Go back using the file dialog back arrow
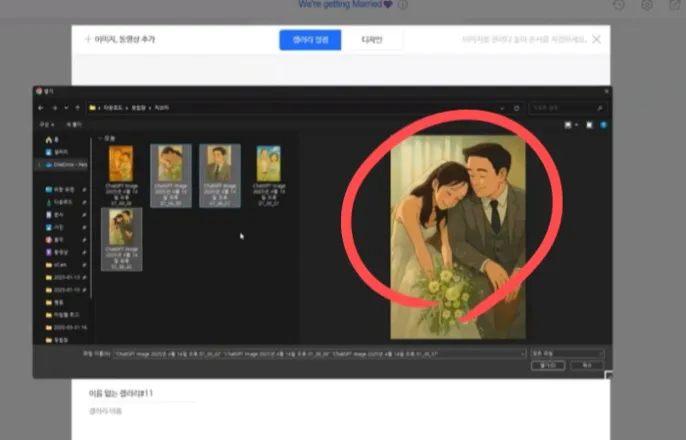 pyautogui.click(x=41, y=108)
